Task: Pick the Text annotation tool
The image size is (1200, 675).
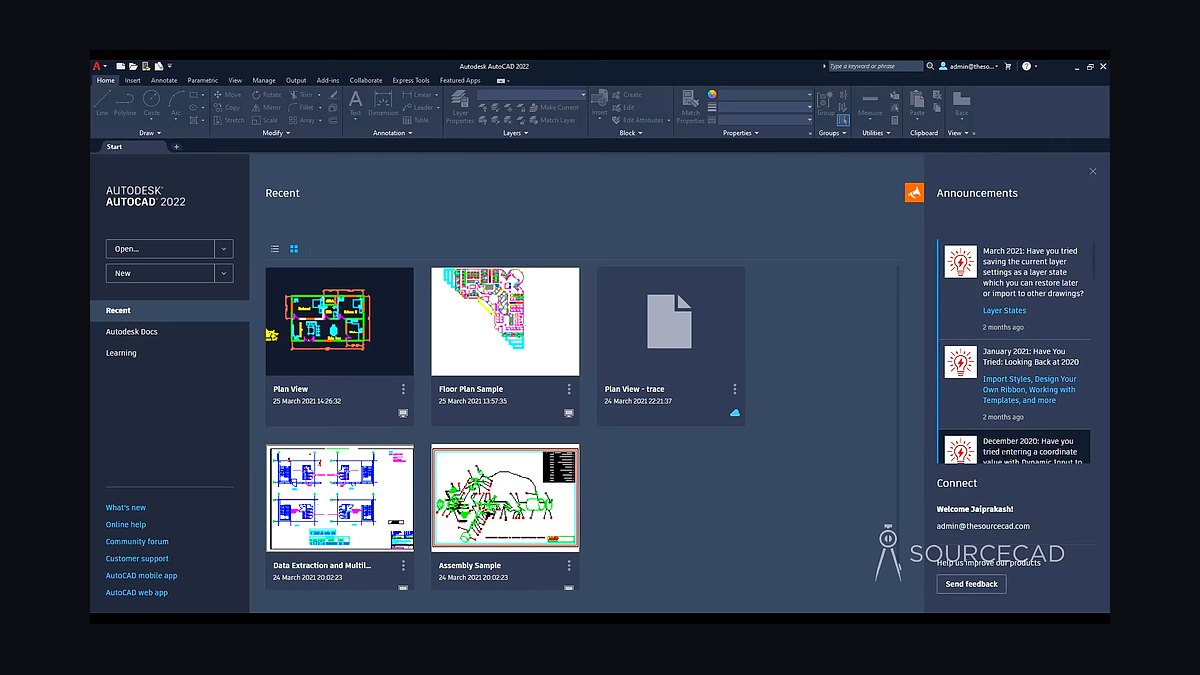Action: pyautogui.click(x=355, y=103)
